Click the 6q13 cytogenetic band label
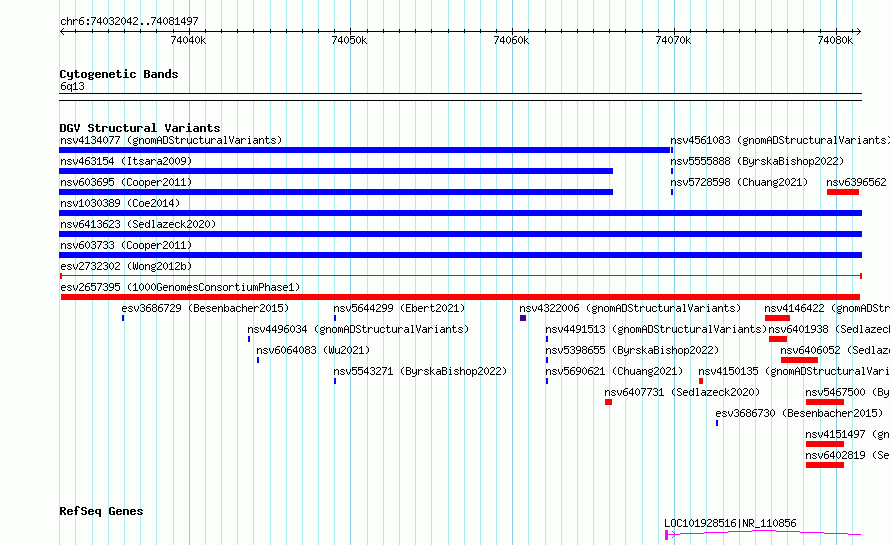 point(72,86)
